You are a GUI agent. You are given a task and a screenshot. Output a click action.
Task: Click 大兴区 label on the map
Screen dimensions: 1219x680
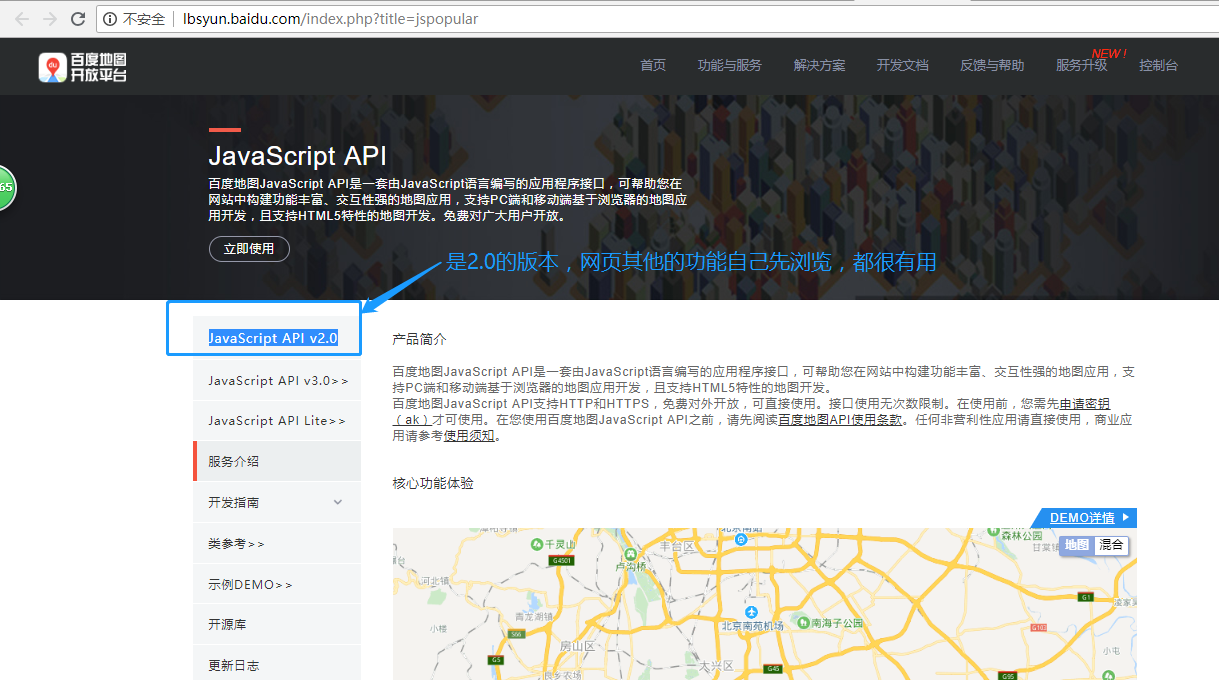[716, 665]
